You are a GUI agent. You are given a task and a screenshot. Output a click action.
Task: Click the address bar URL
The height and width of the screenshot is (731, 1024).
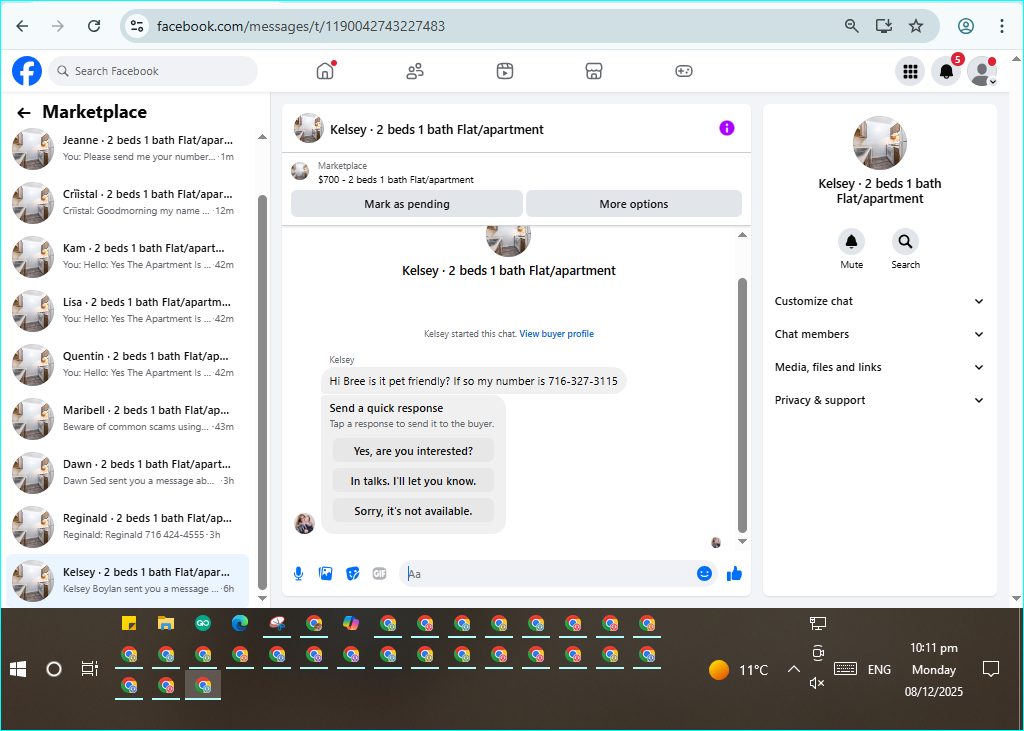tap(301, 26)
